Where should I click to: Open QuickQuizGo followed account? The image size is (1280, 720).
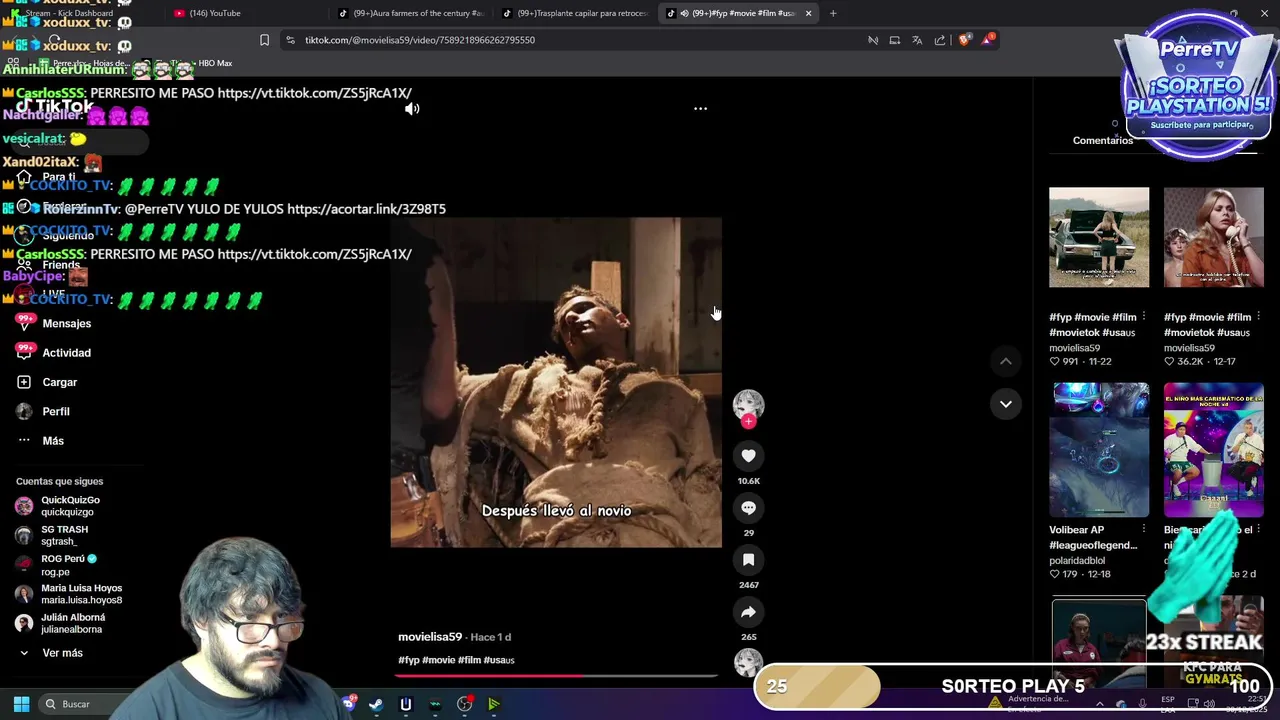pos(70,506)
